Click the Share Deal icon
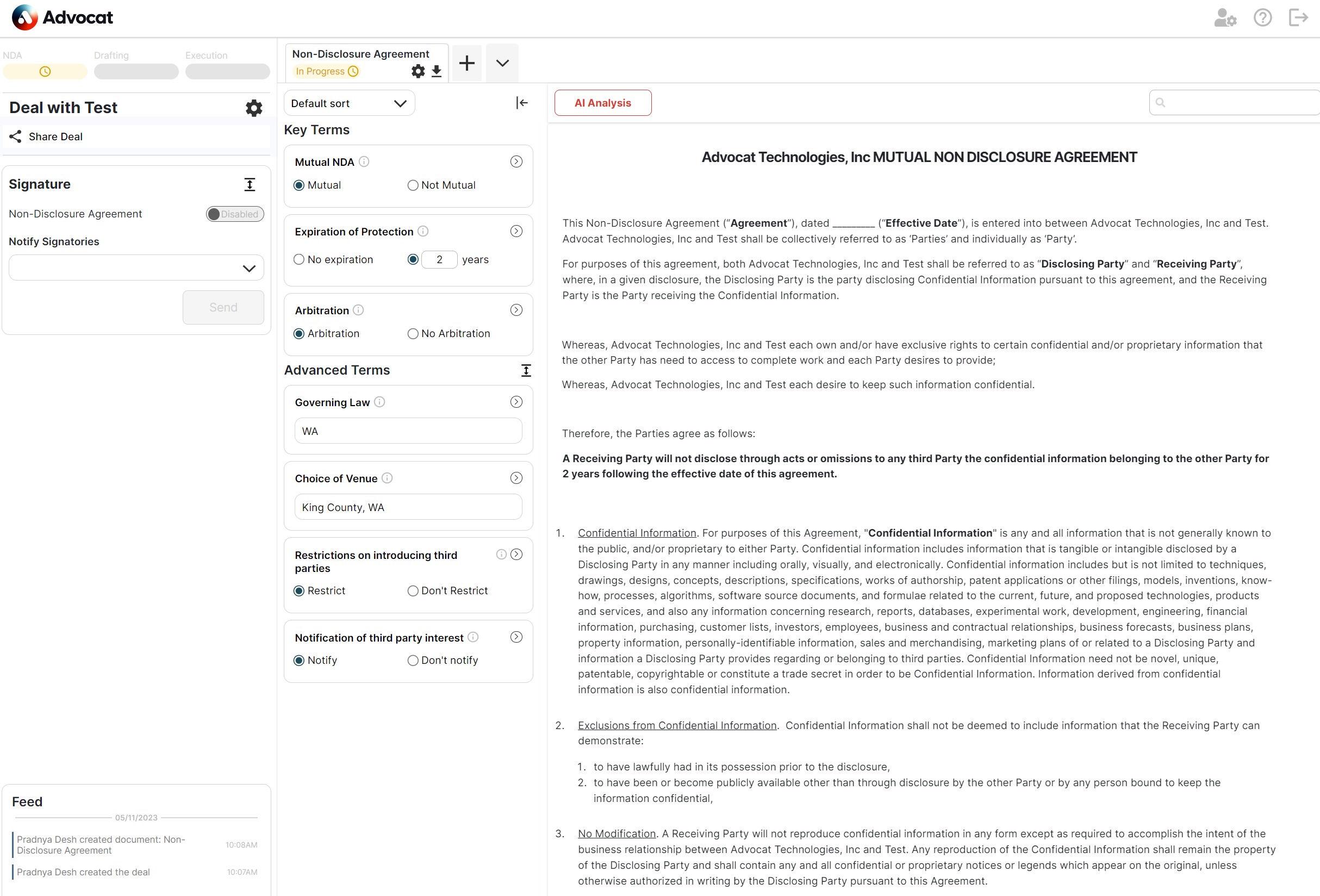The image size is (1320, 896). (15, 136)
